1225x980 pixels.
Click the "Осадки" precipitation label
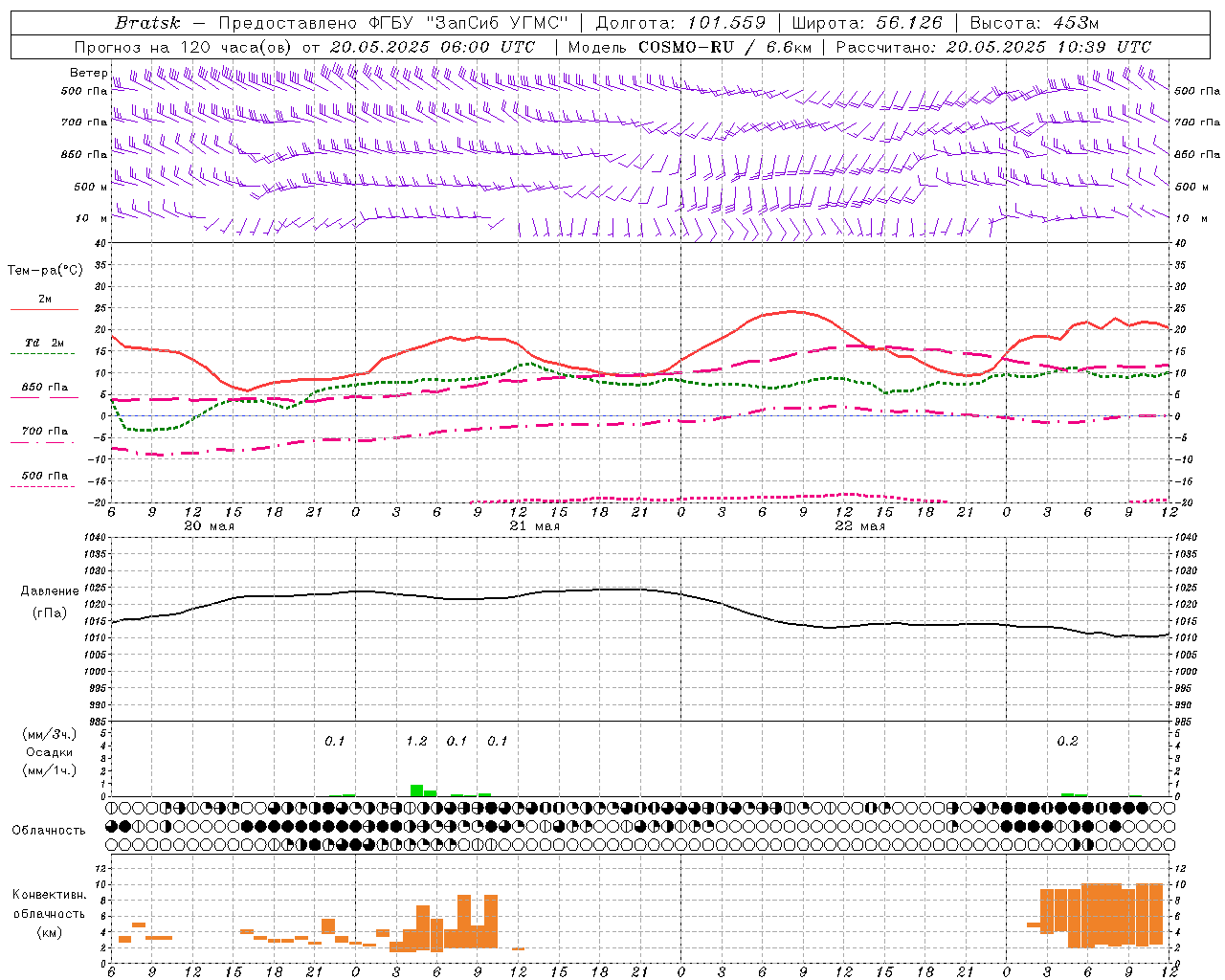click(x=49, y=752)
